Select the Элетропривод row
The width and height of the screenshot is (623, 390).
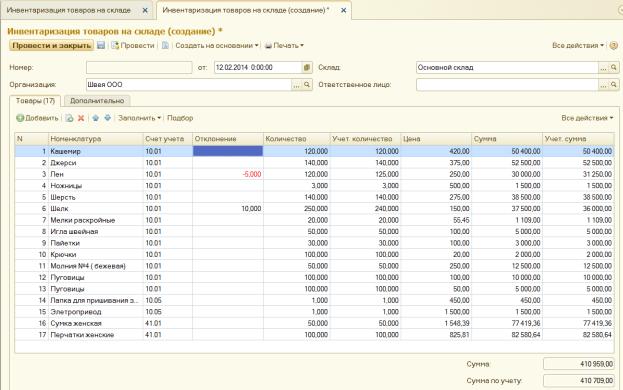click(x=314, y=312)
